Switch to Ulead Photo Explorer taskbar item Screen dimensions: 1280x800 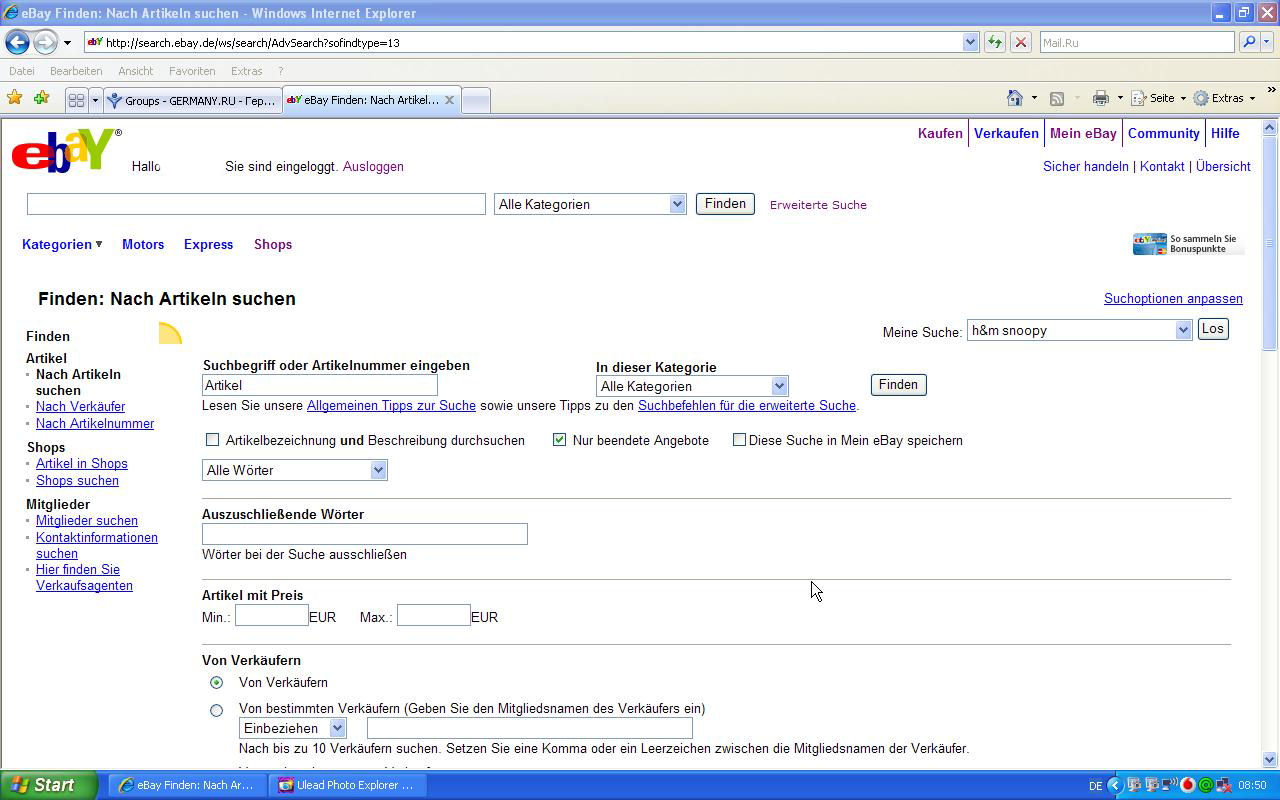(x=347, y=785)
